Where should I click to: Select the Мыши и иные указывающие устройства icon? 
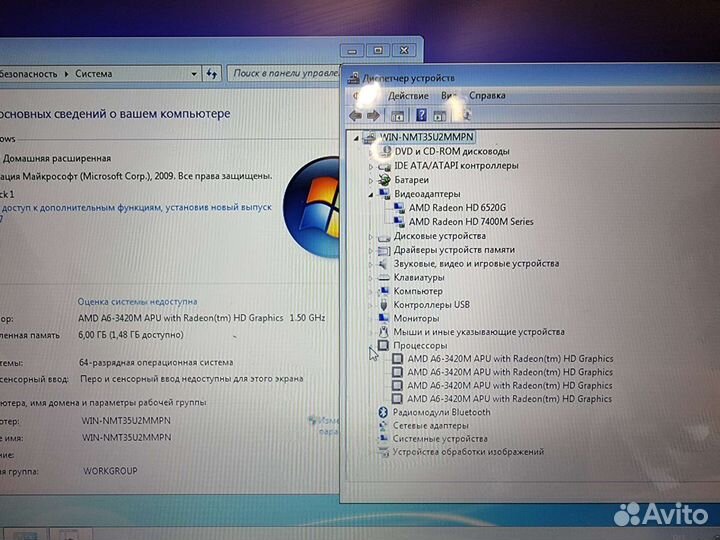(x=383, y=332)
